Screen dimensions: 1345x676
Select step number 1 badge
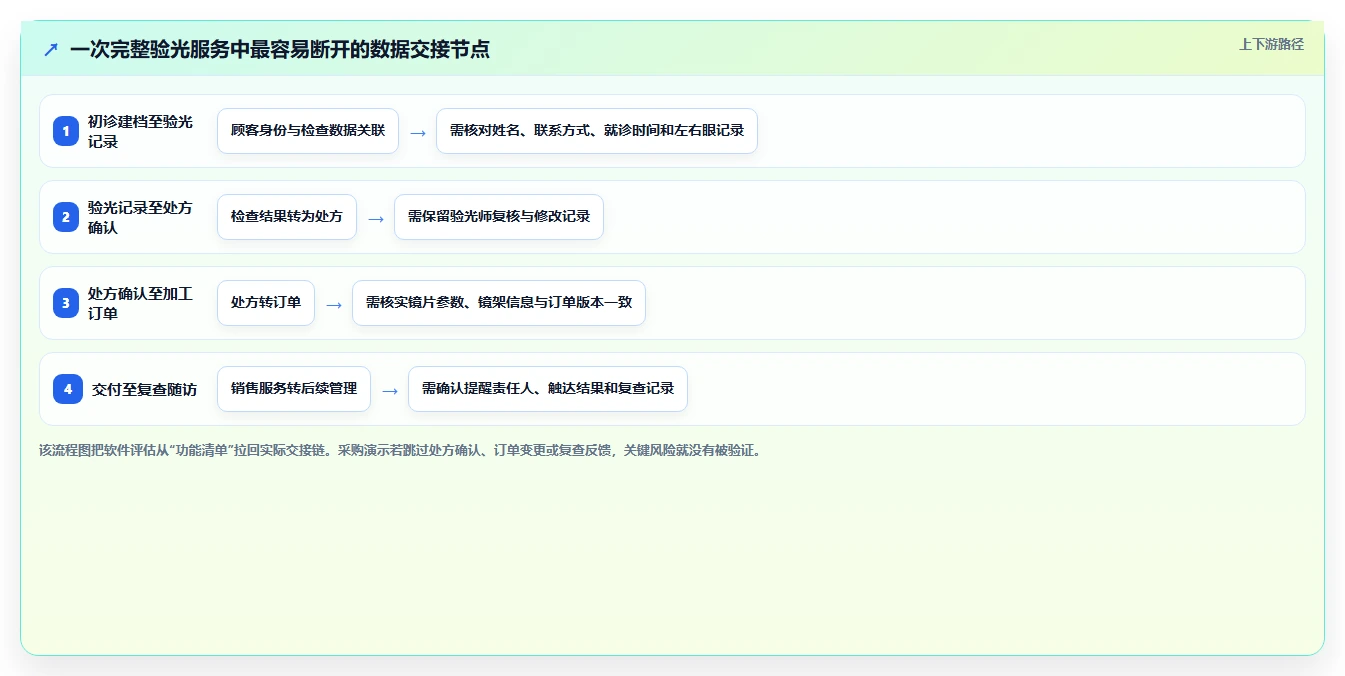tap(66, 131)
